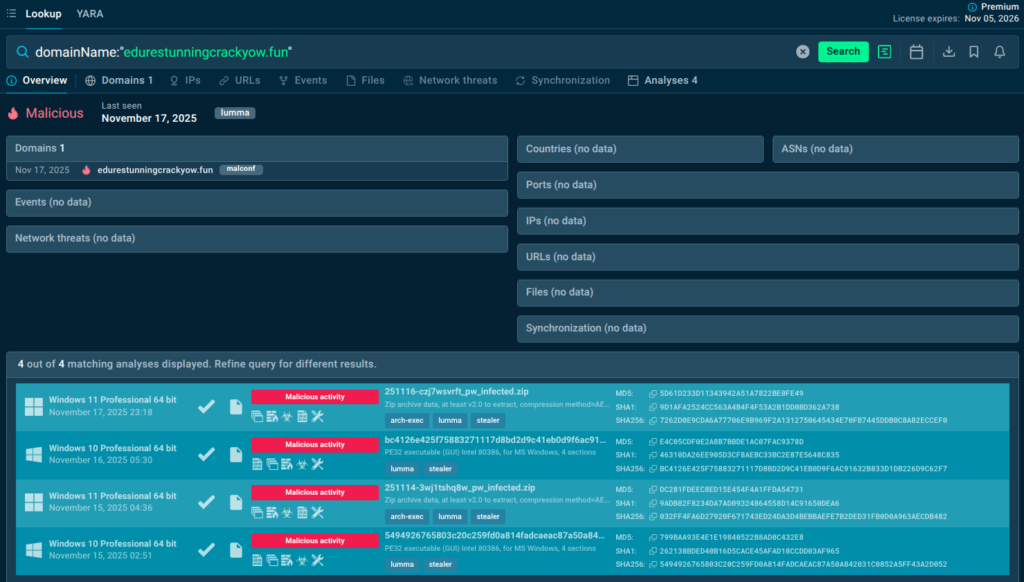Open the calendar date range picker

[916, 52]
